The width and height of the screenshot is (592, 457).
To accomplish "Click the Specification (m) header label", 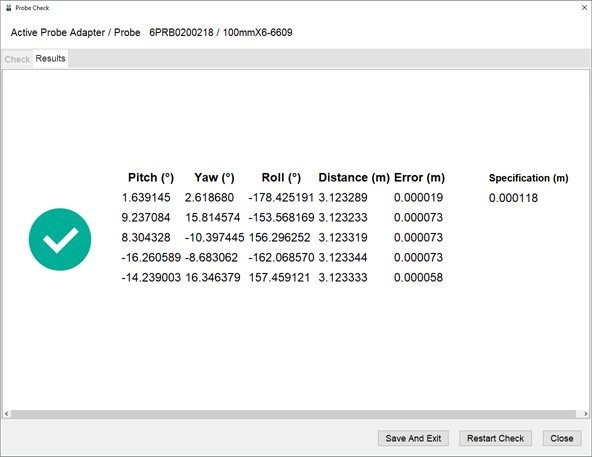I will [x=528, y=178].
